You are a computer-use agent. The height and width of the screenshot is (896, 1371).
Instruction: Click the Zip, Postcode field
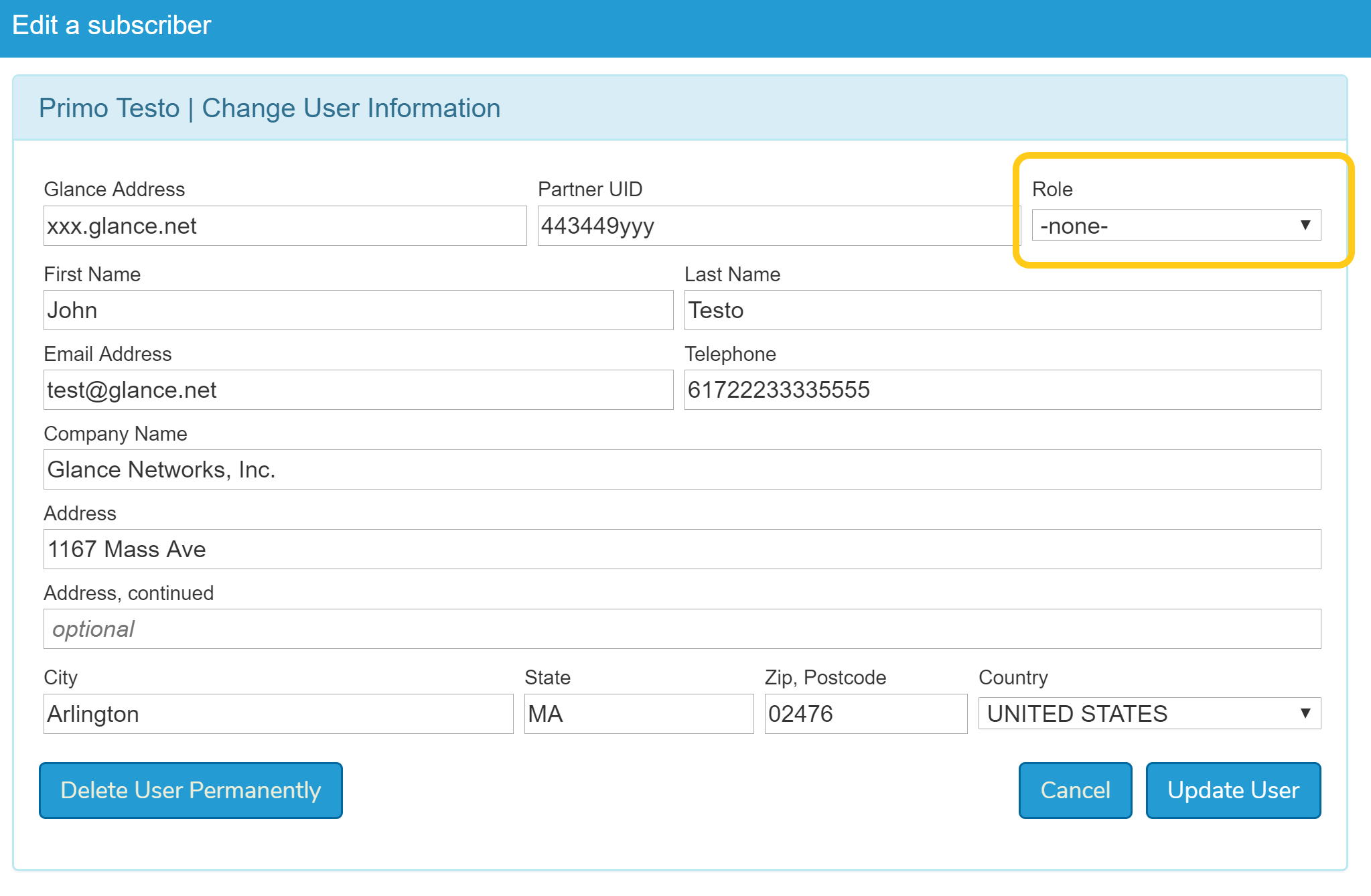[x=865, y=714]
